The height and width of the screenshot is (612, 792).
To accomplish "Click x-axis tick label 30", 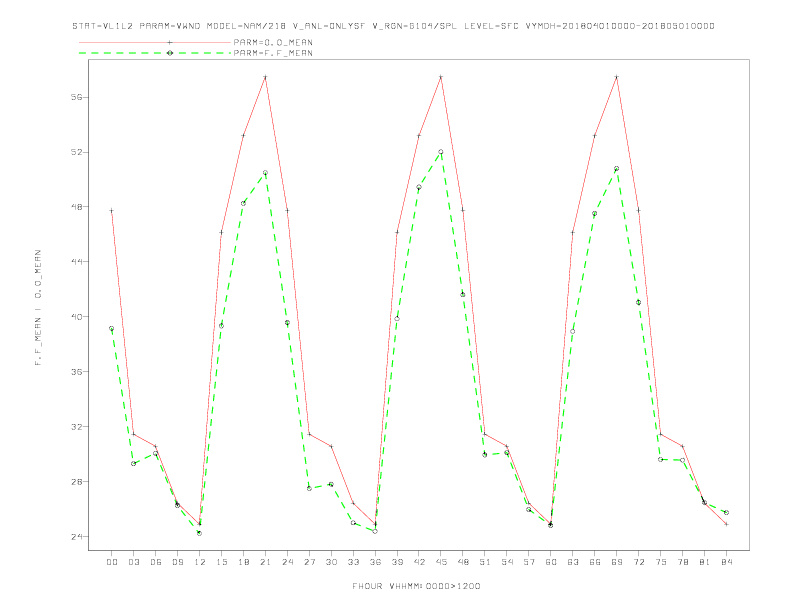I will pos(331,562).
